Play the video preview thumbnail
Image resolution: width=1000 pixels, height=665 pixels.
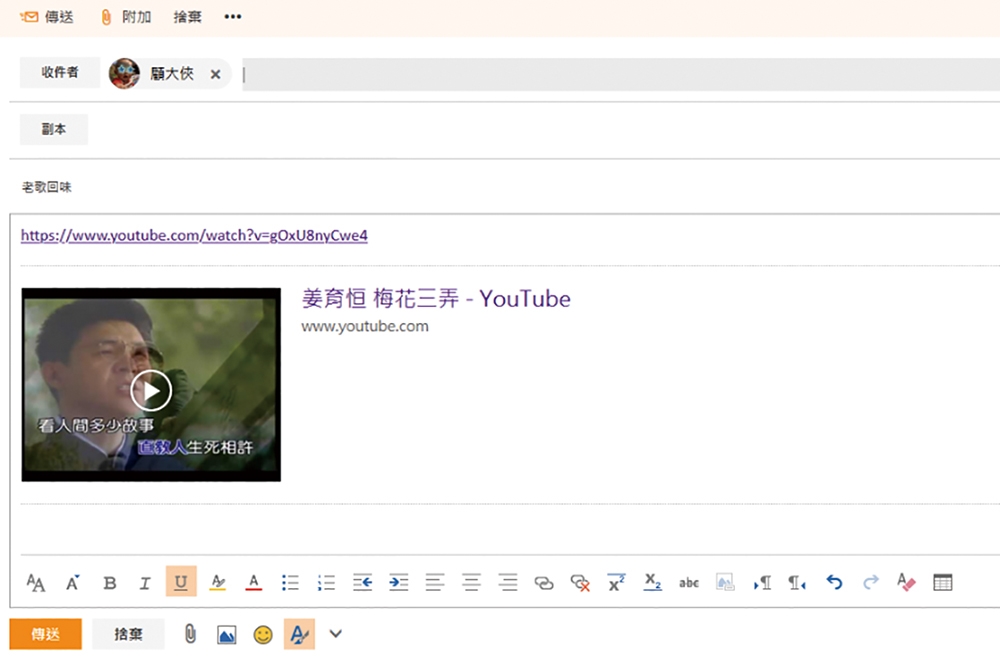[x=151, y=384]
